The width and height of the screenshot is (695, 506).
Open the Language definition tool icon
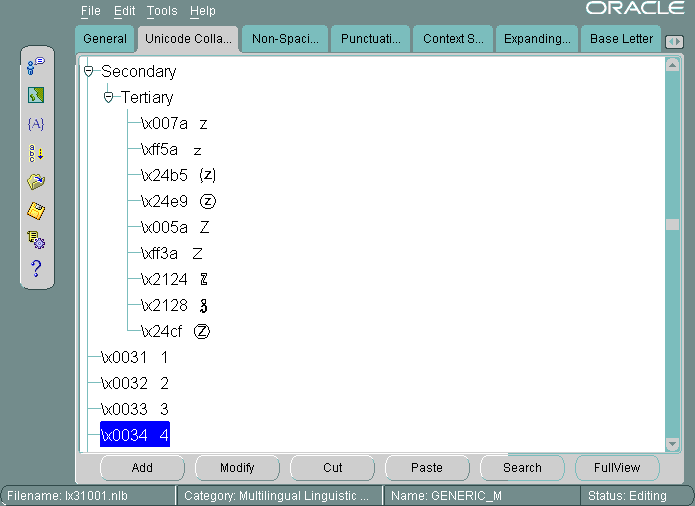tap(36, 67)
